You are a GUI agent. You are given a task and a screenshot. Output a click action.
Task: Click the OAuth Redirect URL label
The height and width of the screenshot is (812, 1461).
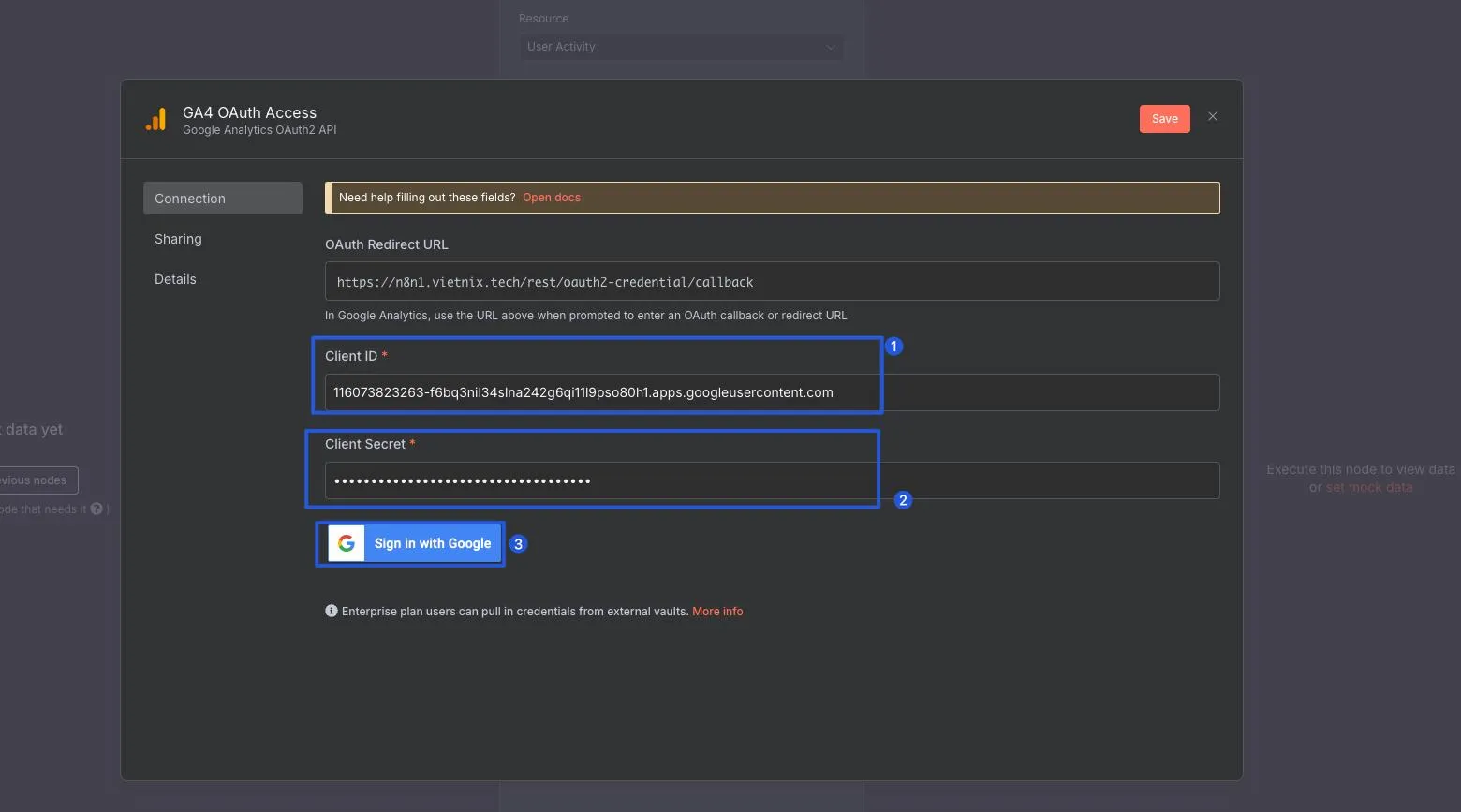pos(387,244)
